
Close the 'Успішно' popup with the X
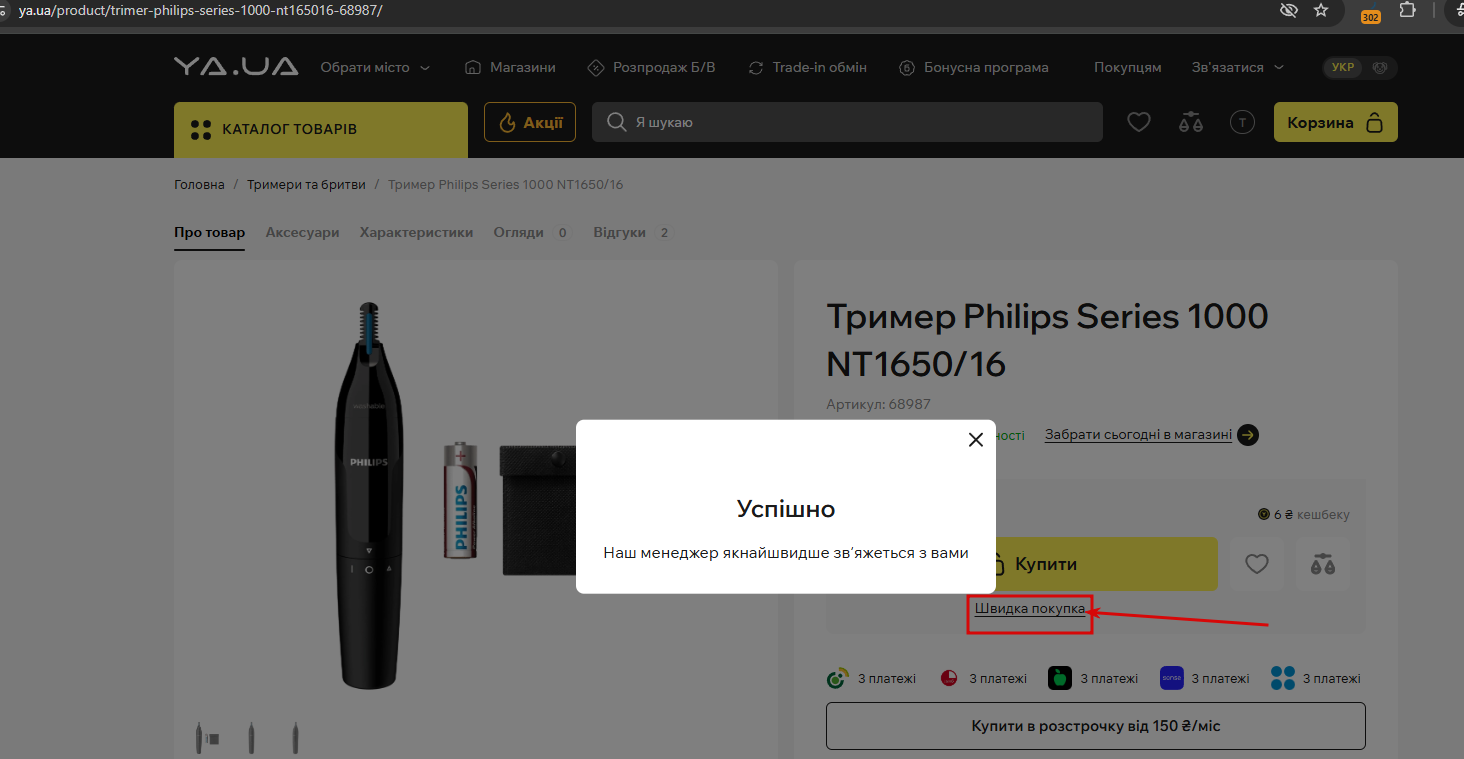pos(976,440)
